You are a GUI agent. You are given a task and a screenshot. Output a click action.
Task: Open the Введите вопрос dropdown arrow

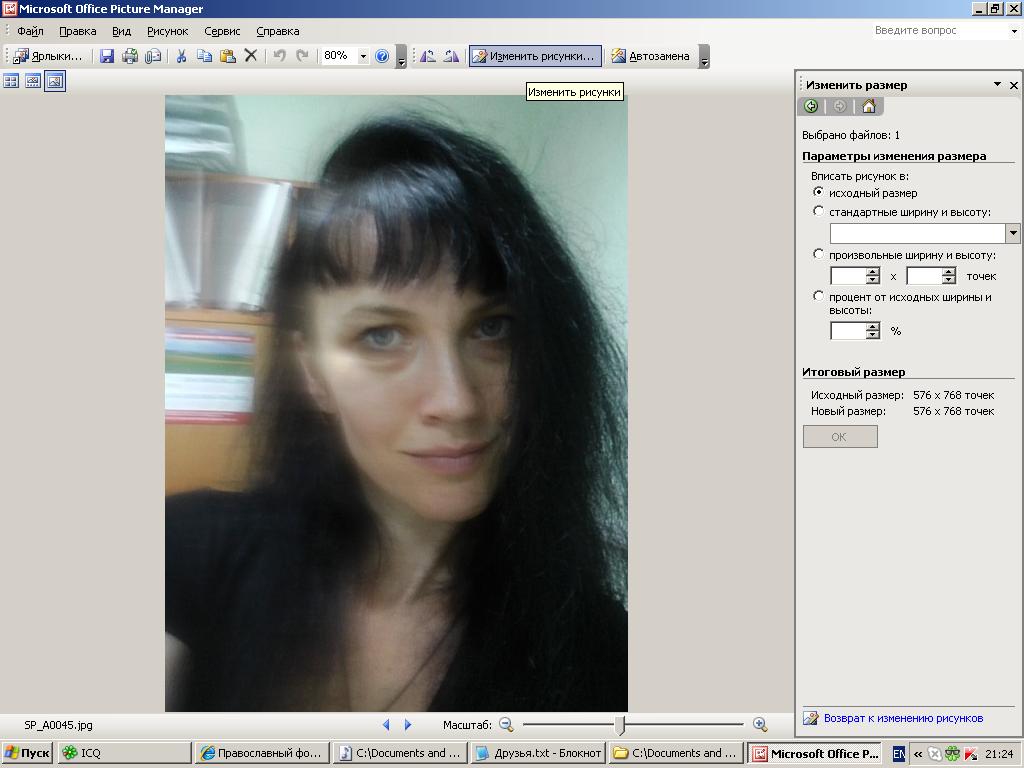tap(1014, 31)
